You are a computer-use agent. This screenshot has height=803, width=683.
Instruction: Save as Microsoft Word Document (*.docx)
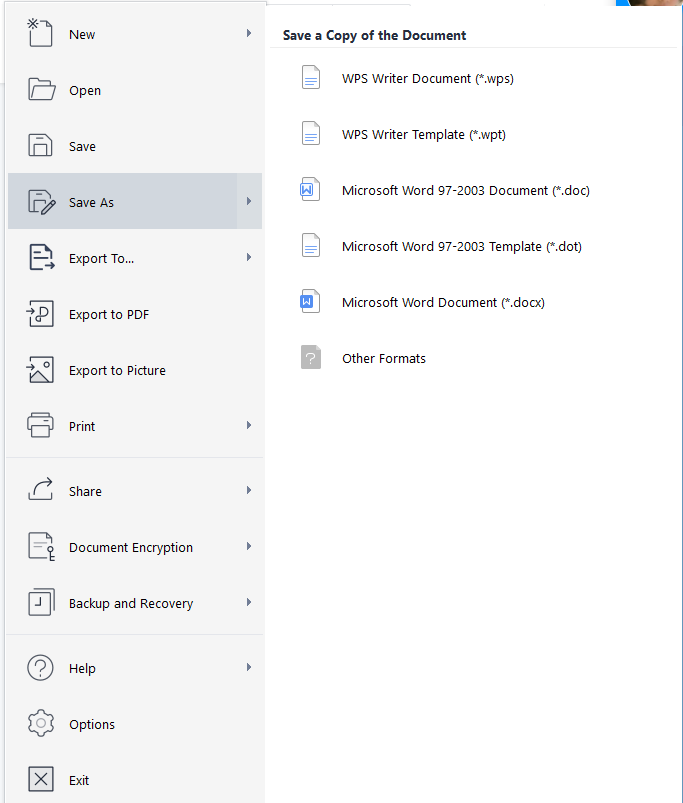point(443,302)
